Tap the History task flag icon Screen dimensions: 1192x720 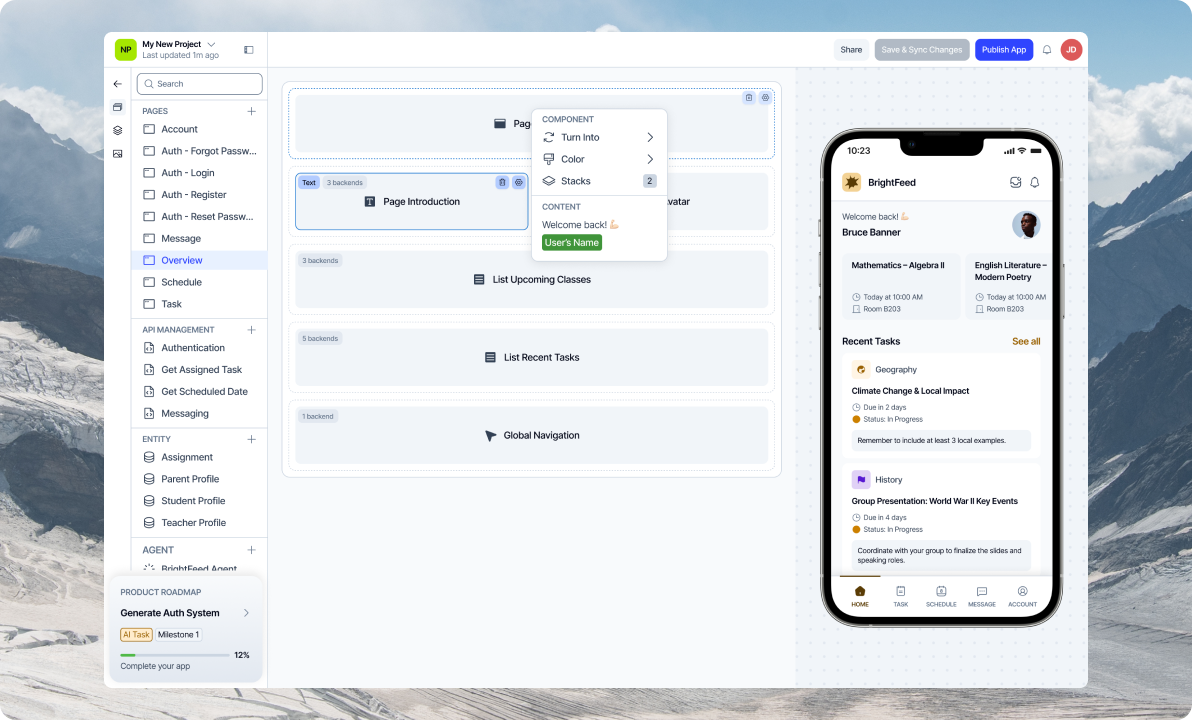point(860,480)
